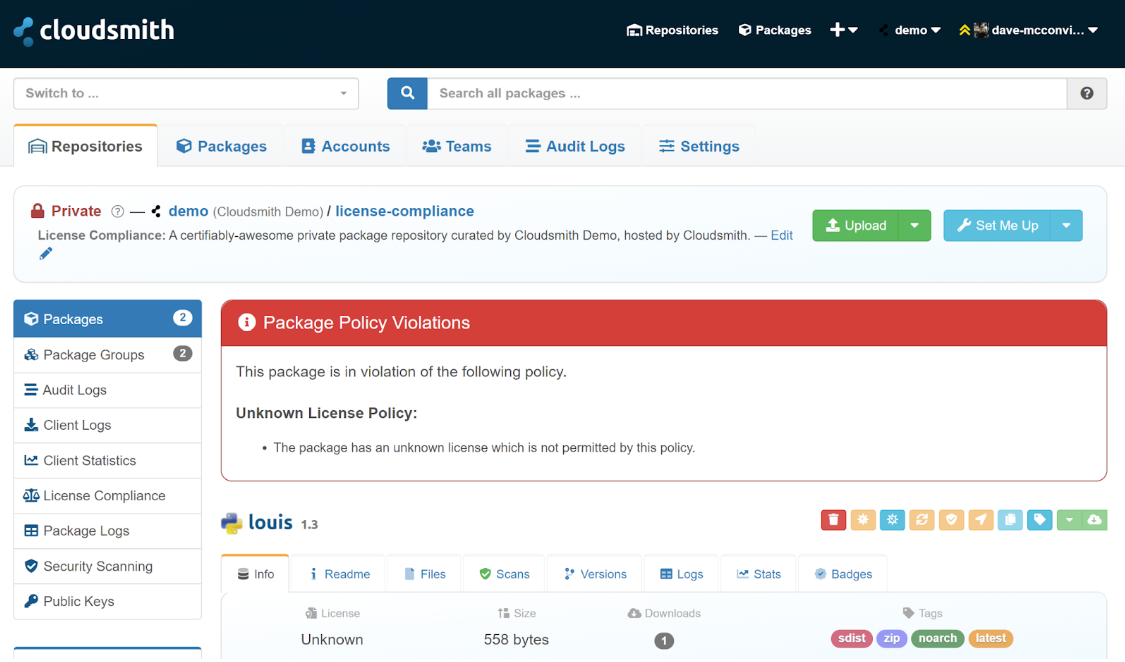The height and width of the screenshot is (662, 1125).
Task: Select the Packages main tab
Action: (222, 146)
